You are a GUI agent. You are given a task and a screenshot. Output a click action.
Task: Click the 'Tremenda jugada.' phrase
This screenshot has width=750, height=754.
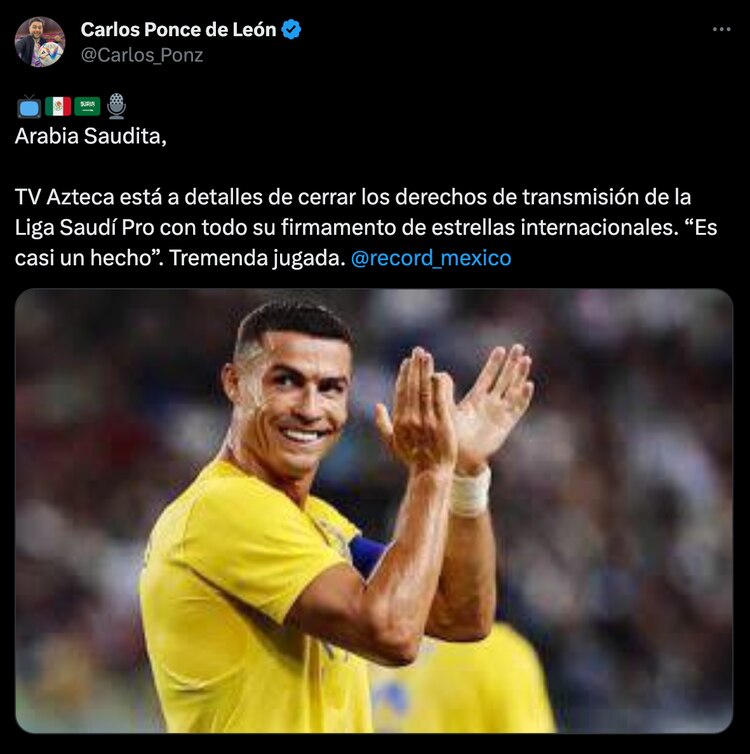(x=257, y=258)
